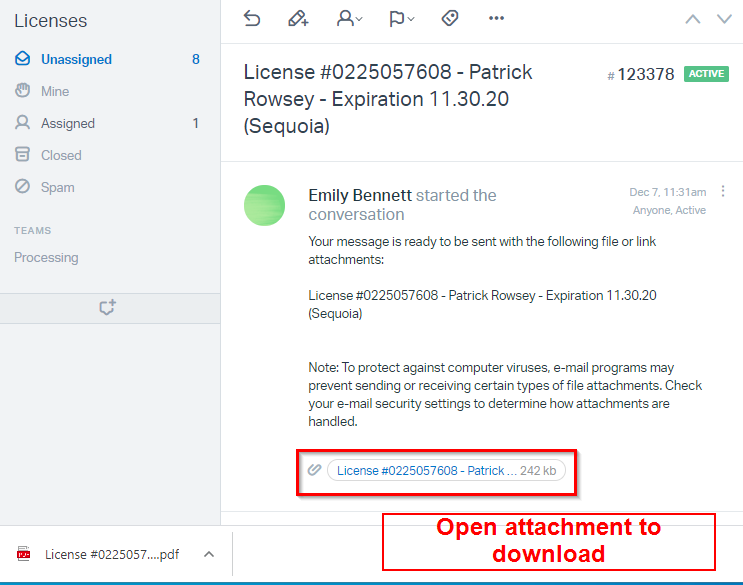Open the message's vertical dots menu
The image size is (743, 585).
pos(723,191)
